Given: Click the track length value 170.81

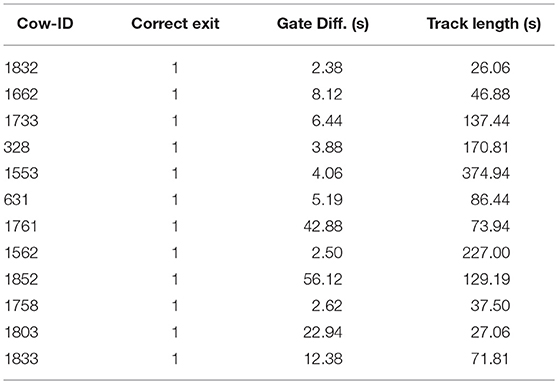Looking at the screenshot, I should pos(486,147).
